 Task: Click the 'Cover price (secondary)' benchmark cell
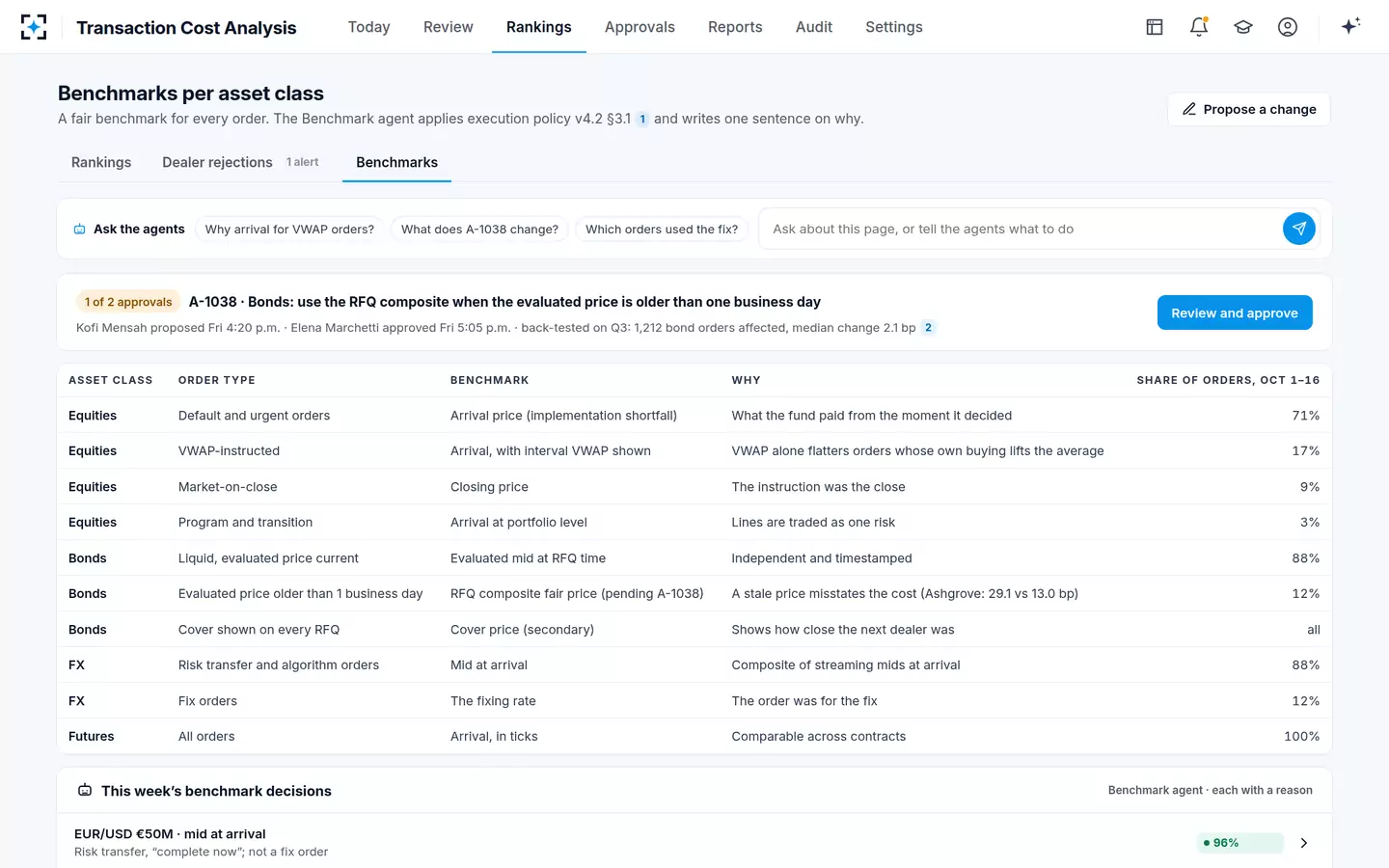pyautogui.click(x=522, y=630)
